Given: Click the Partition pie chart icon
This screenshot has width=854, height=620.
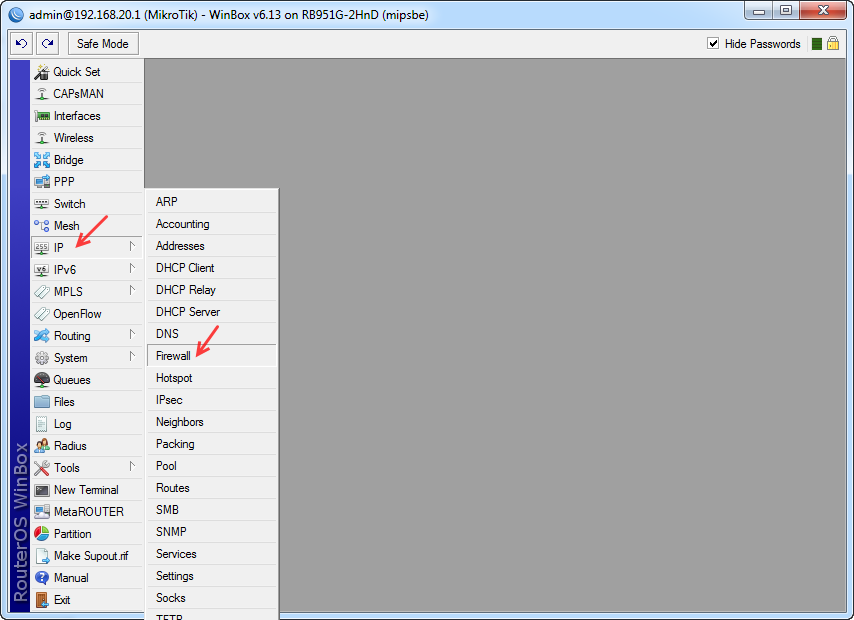Looking at the screenshot, I should point(42,534).
